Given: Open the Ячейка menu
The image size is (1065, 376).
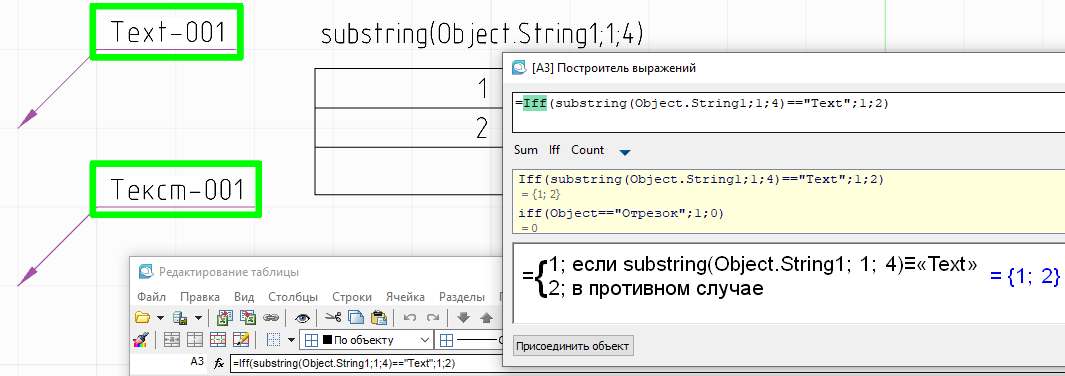Looking at the screenshot, I should click(x=405, y=297).
